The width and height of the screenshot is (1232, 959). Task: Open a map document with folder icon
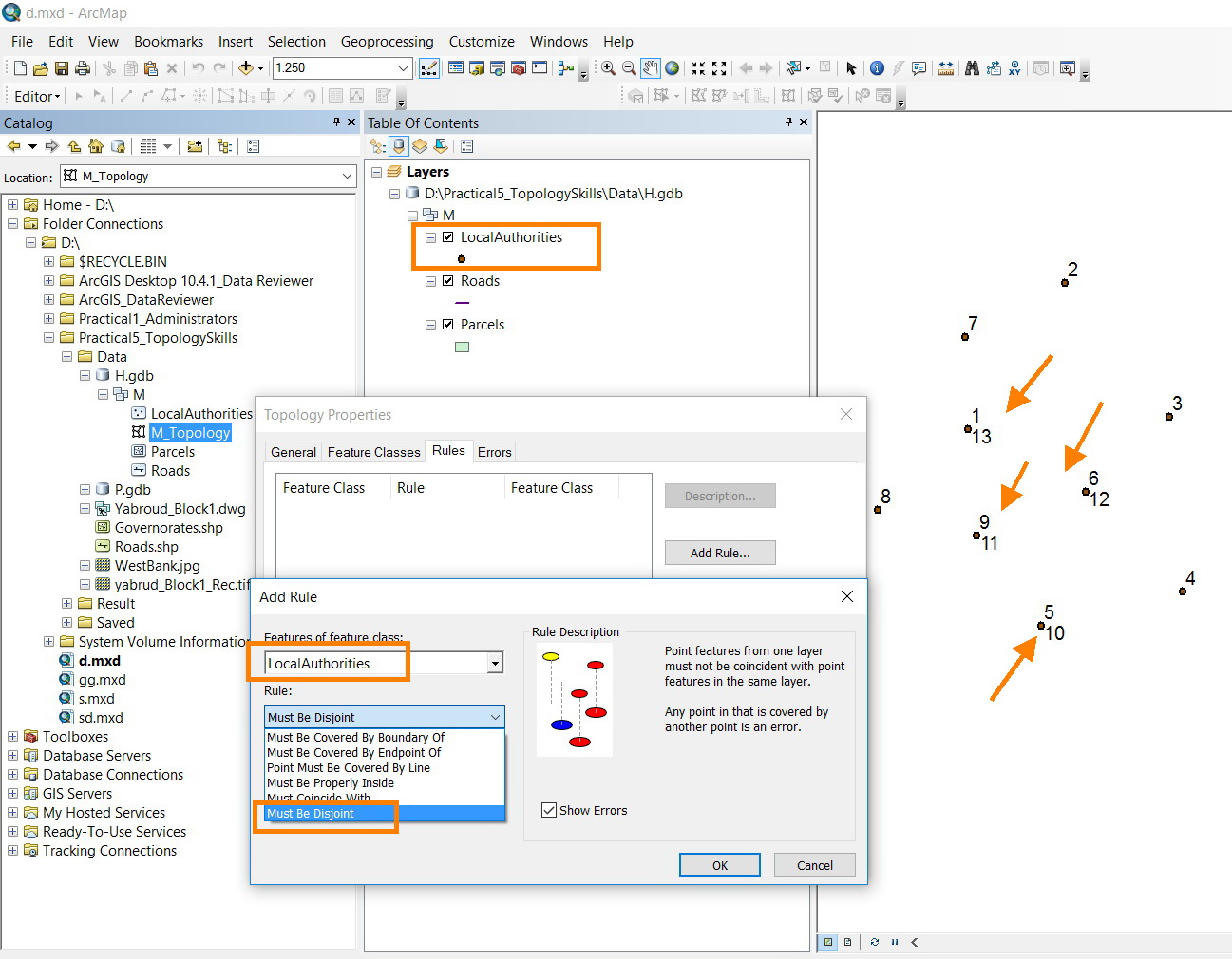tap(40, 68)
